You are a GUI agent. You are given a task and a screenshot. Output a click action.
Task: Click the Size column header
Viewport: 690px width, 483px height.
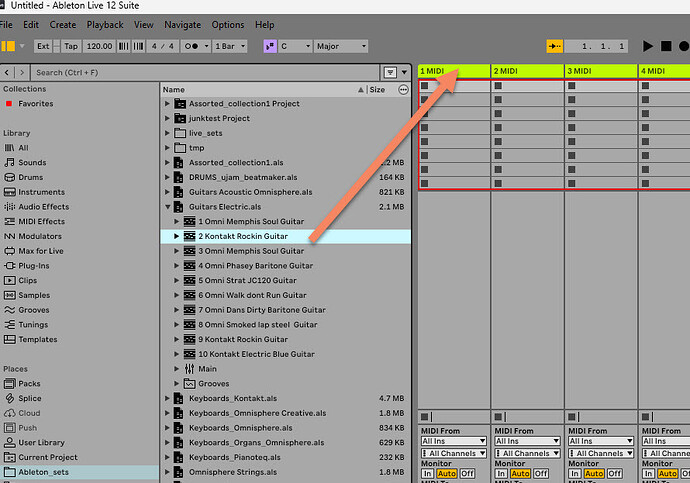click(x=377, y=90)
